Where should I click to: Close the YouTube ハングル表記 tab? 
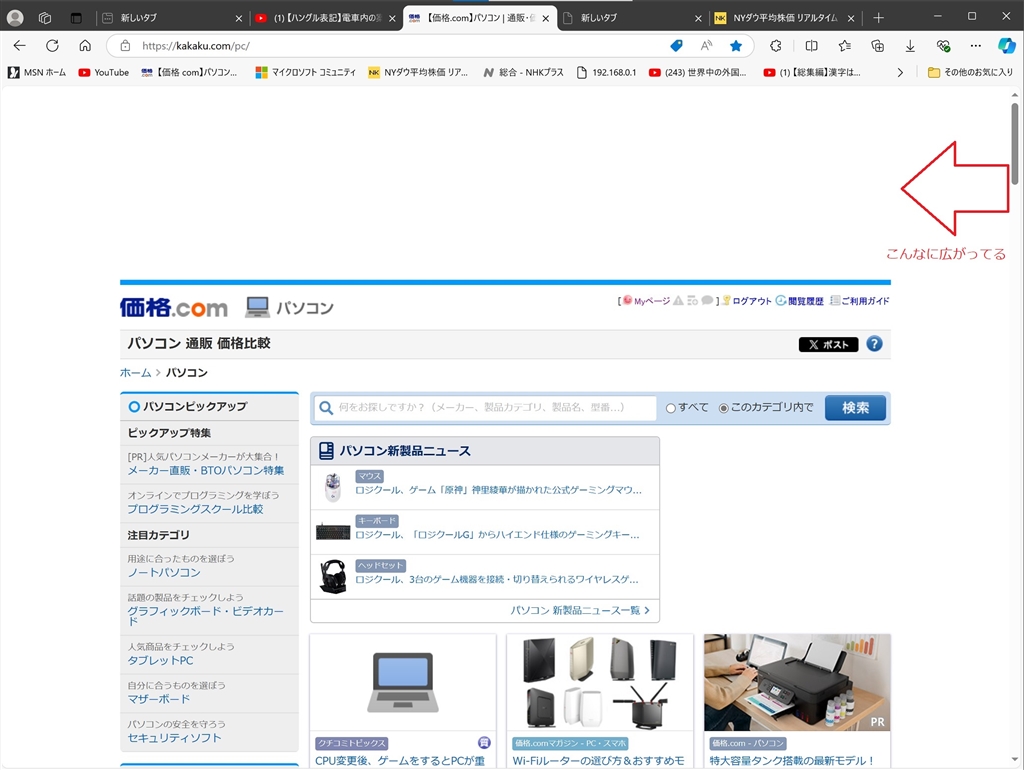coord(392,18)
